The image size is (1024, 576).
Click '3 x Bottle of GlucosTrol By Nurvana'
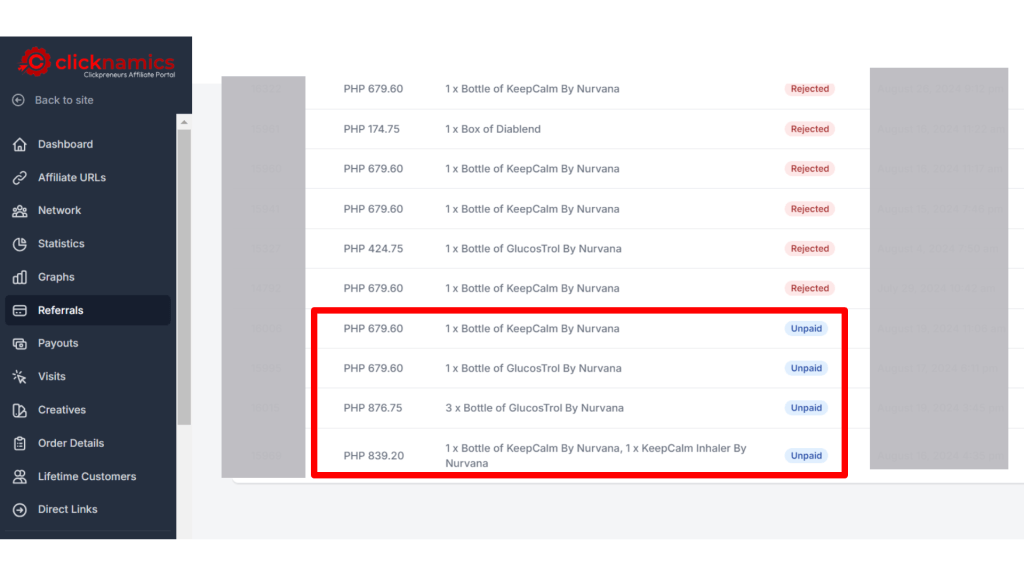534,408
